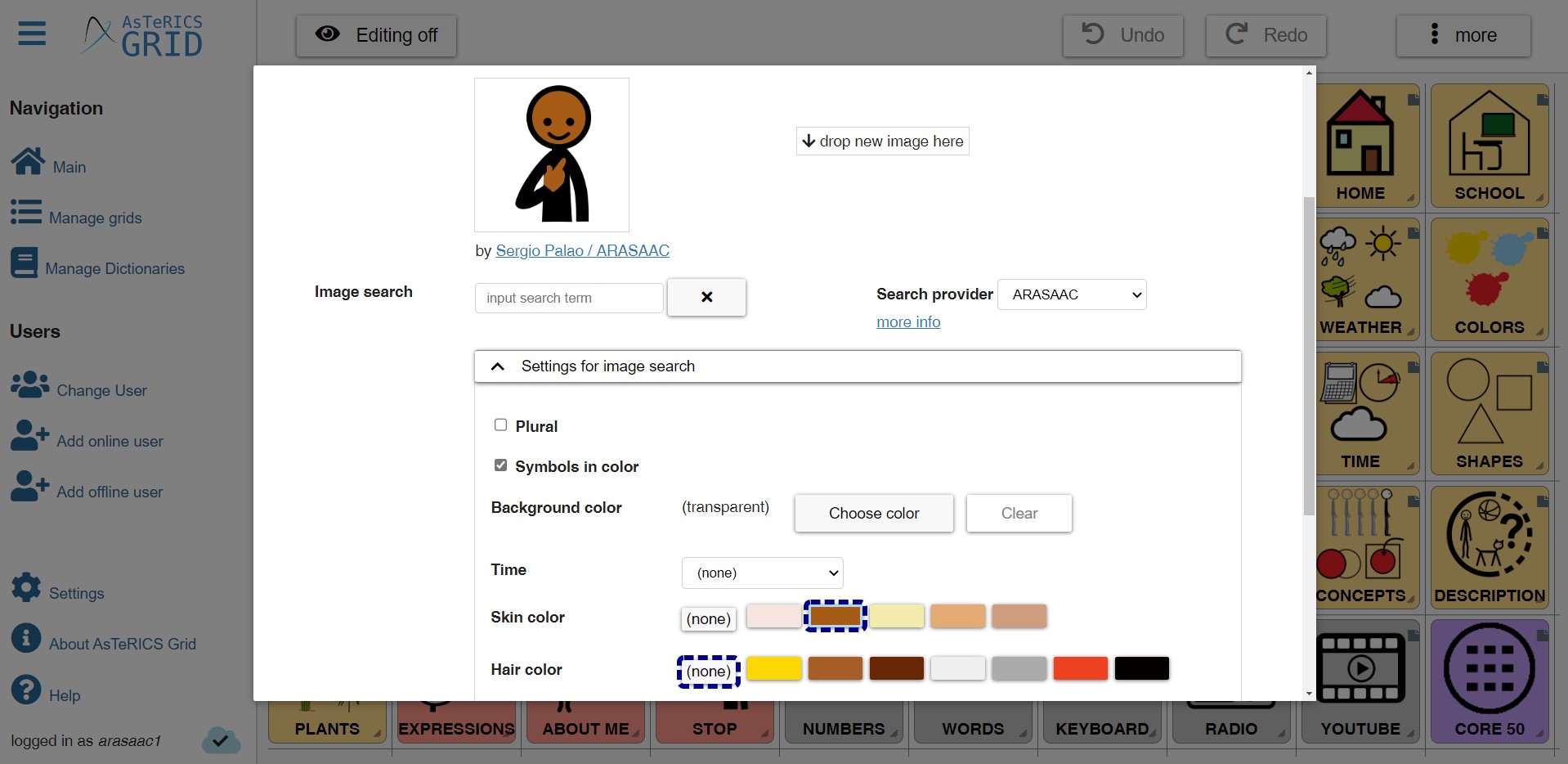The image size is (1568, 764).
Task: Toggle the Editing off button
Action: [x=376, y=35]
